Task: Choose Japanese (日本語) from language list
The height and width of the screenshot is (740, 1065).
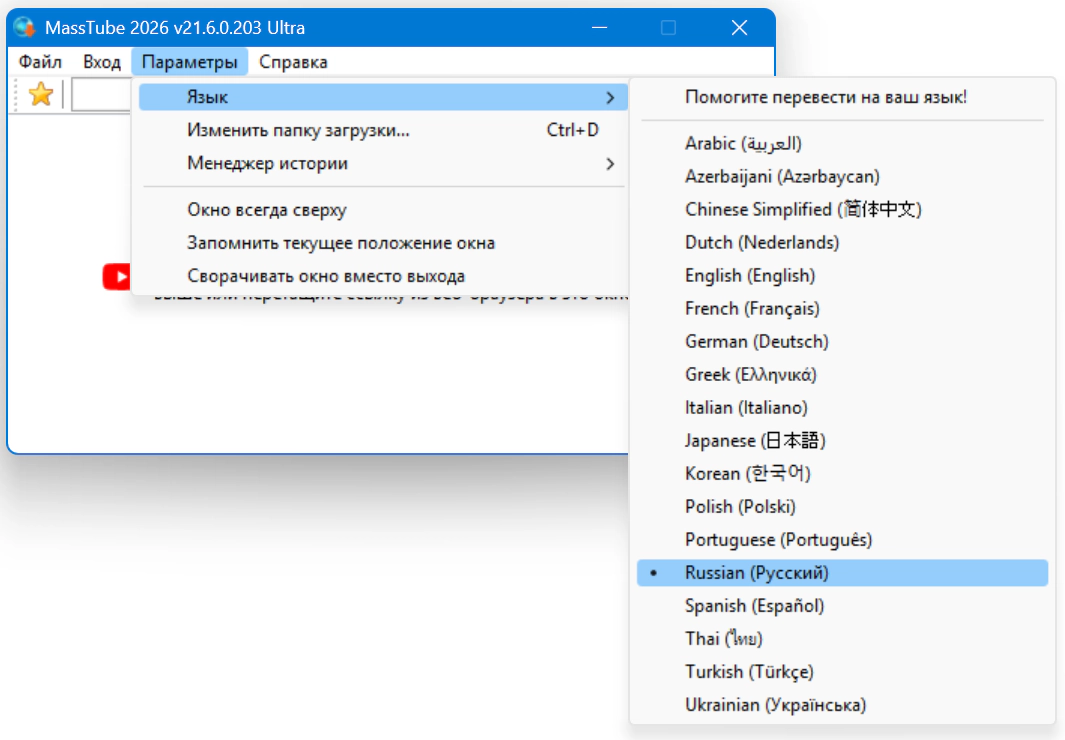Action: 755,440
